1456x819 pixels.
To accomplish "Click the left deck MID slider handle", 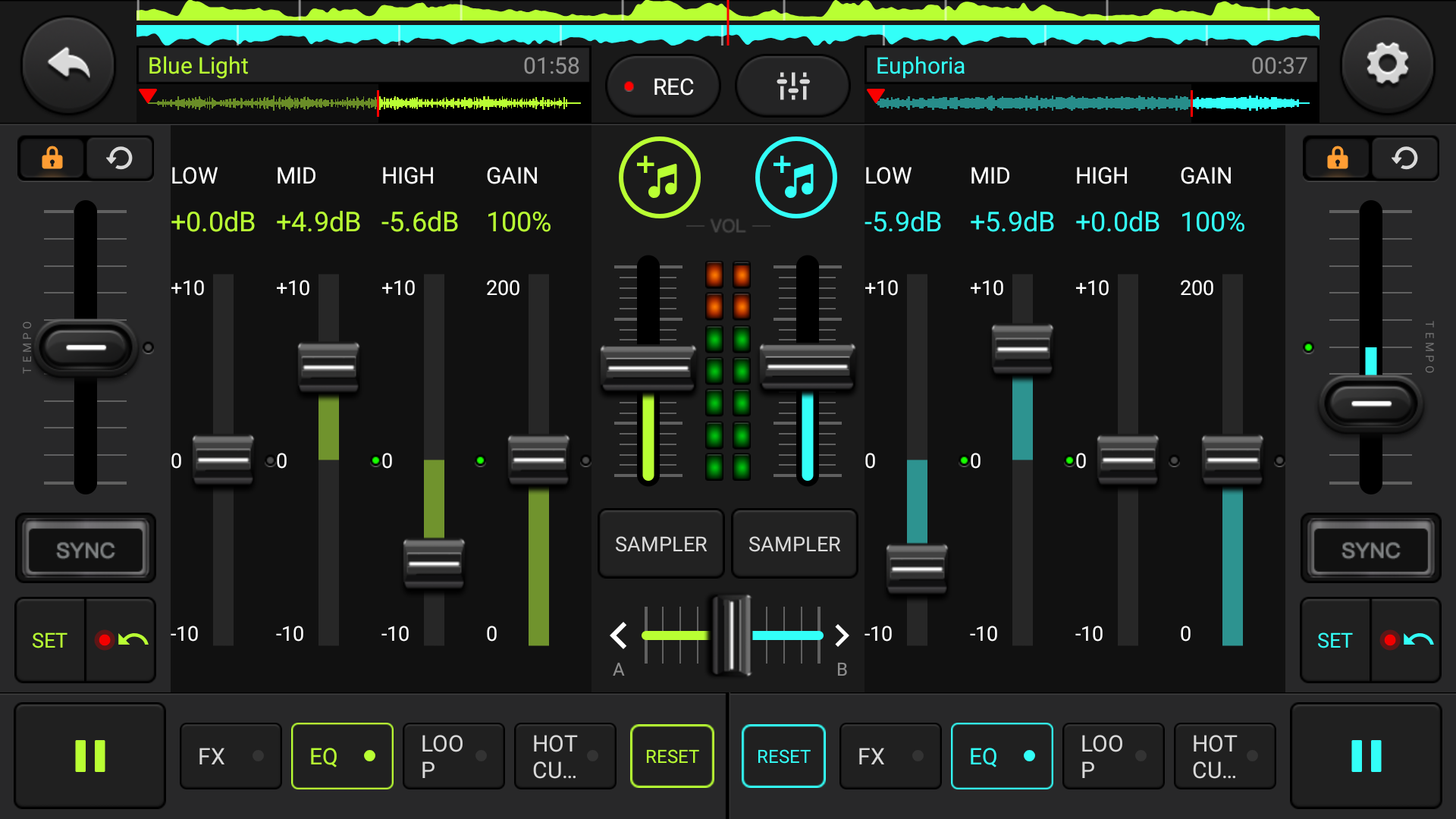I will click(x=328, y=367).
